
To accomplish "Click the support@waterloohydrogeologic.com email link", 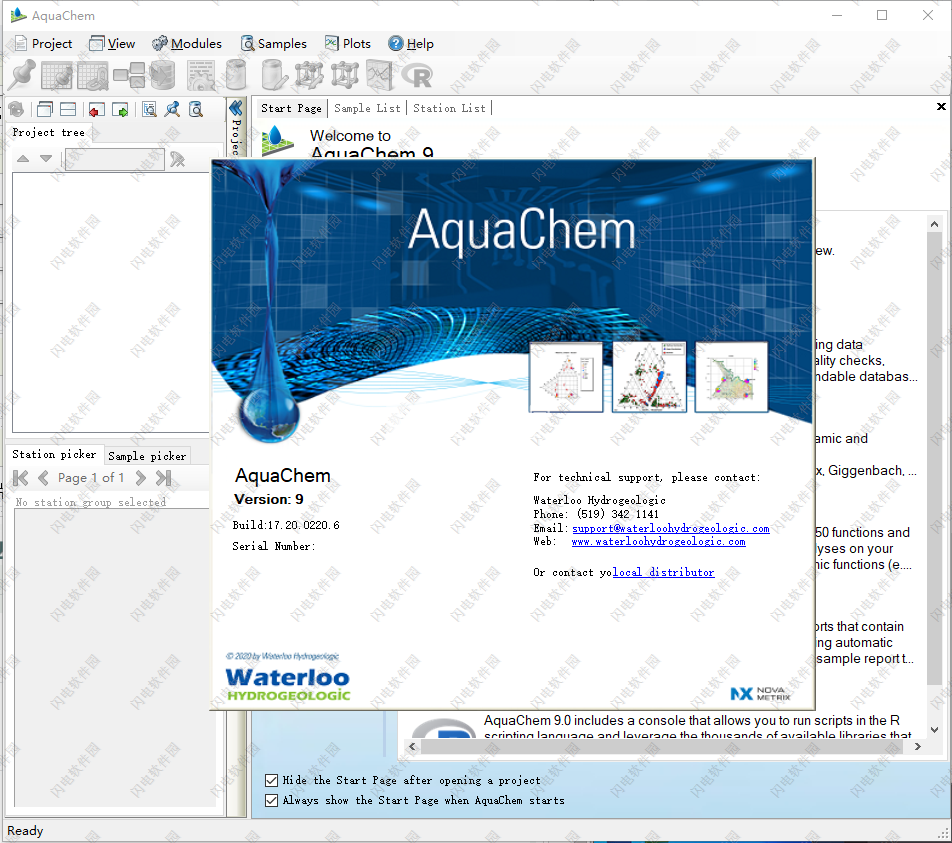I will tap(671, 528).
